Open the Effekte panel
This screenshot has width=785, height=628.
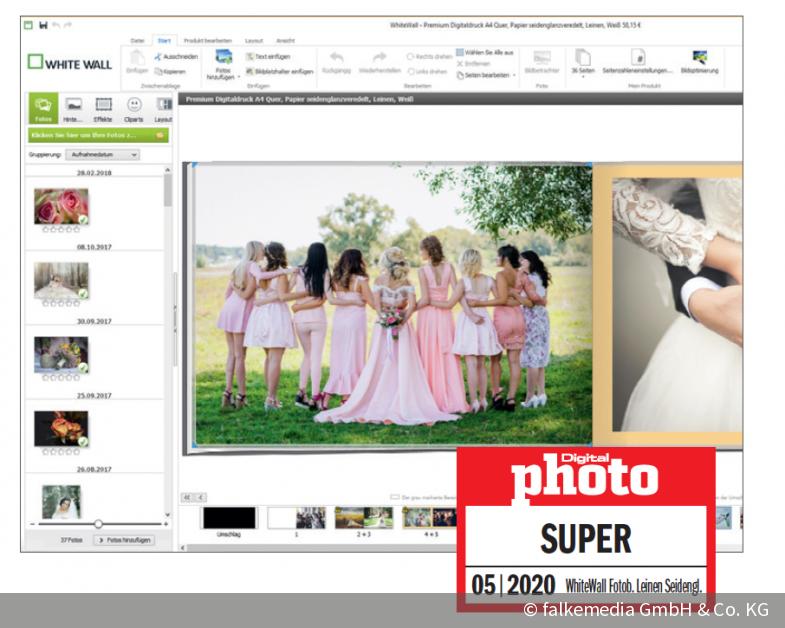tap(103, 109)
